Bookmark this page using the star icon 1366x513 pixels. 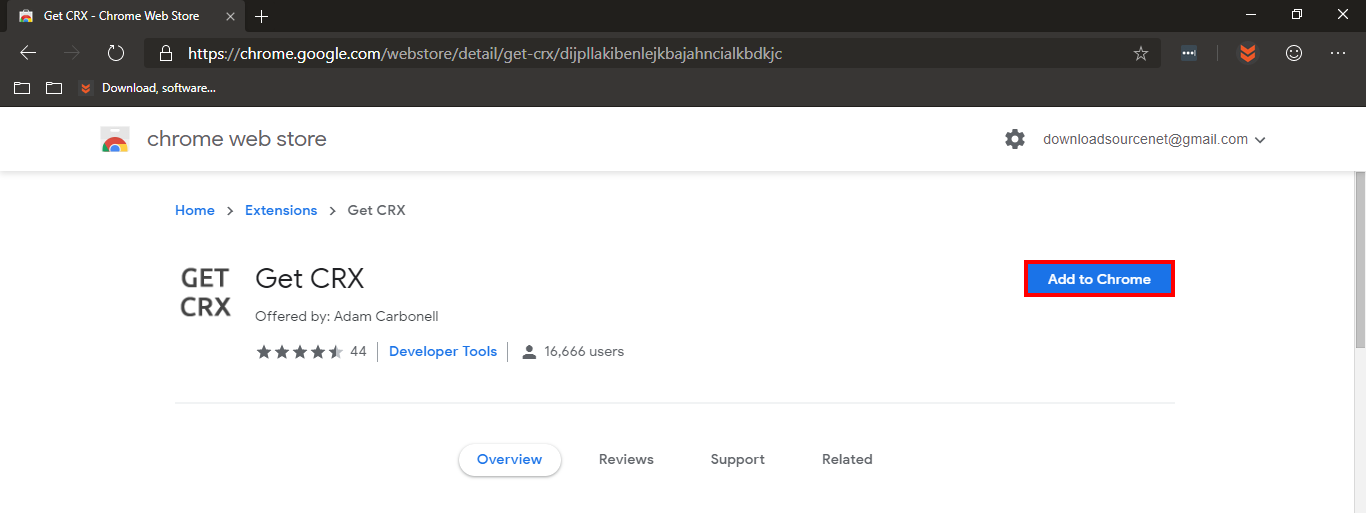coord(1141,54)
